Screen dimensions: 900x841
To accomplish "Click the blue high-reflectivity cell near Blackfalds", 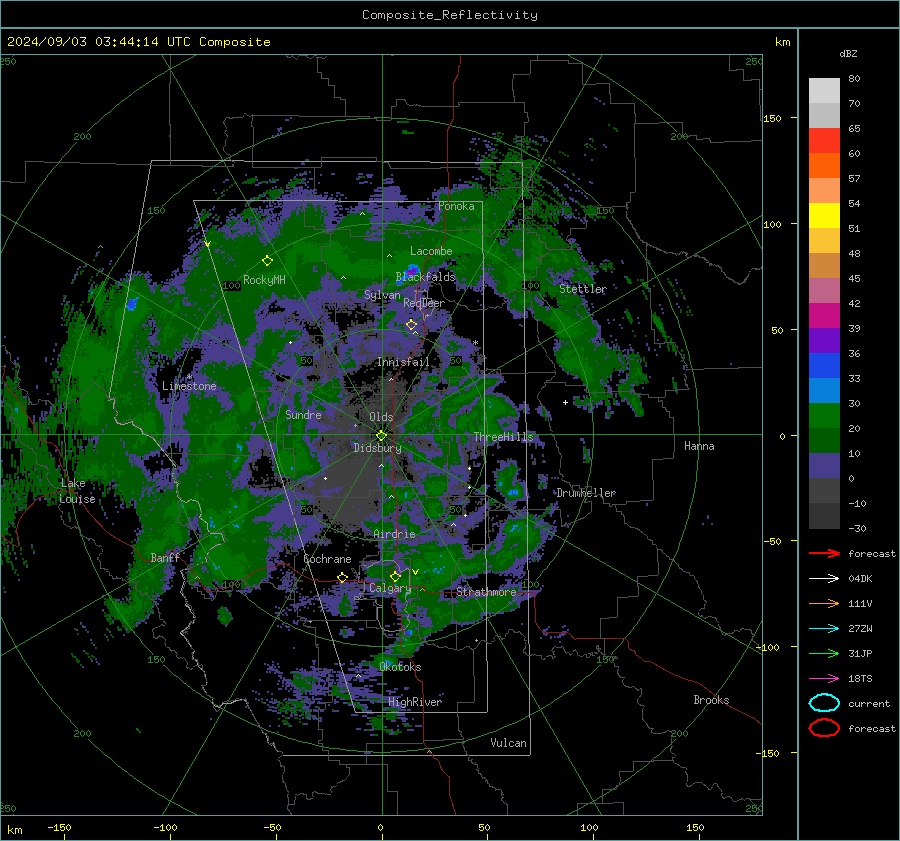I will click(x=413, y=269).
